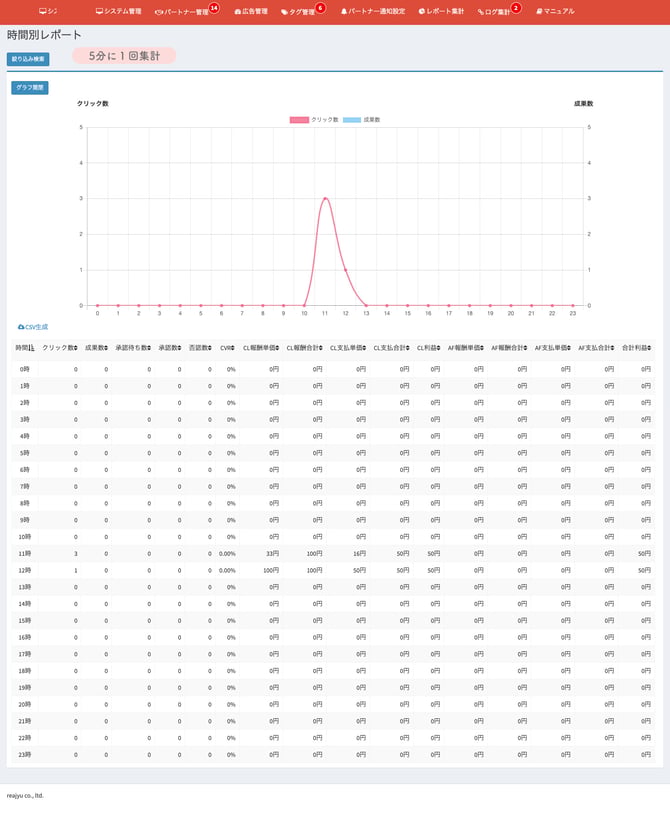
Task: Collapse the chart with グラフ開閉 button
Action: pyautogui.click(x=29, y=87)
